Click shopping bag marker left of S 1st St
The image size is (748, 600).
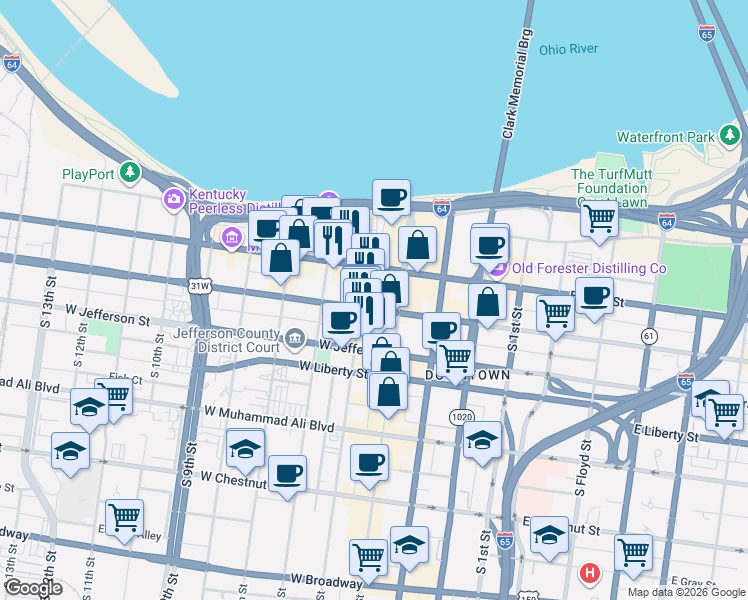[x=487, y=303]
